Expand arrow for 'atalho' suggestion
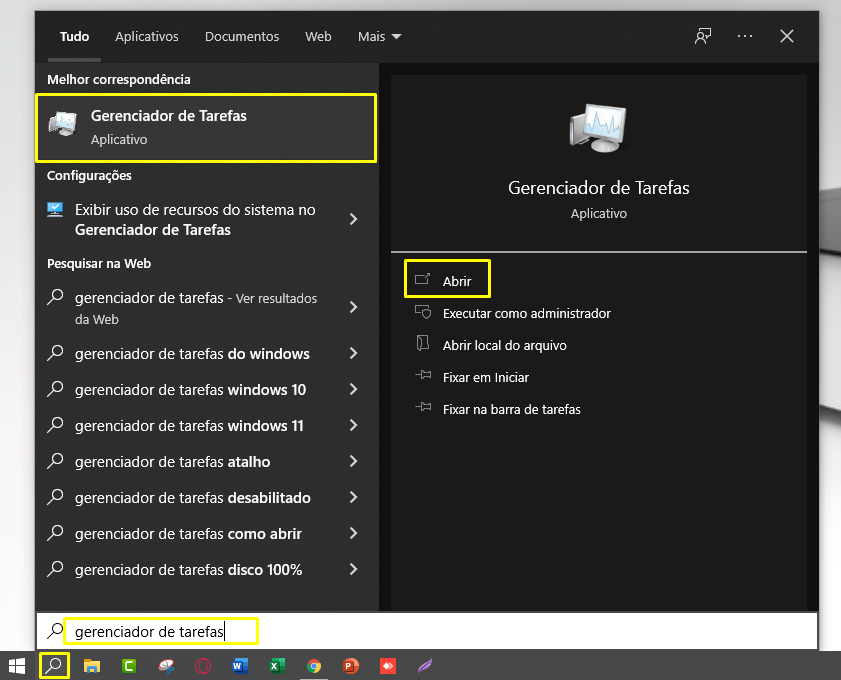 [x=353, y=461]
